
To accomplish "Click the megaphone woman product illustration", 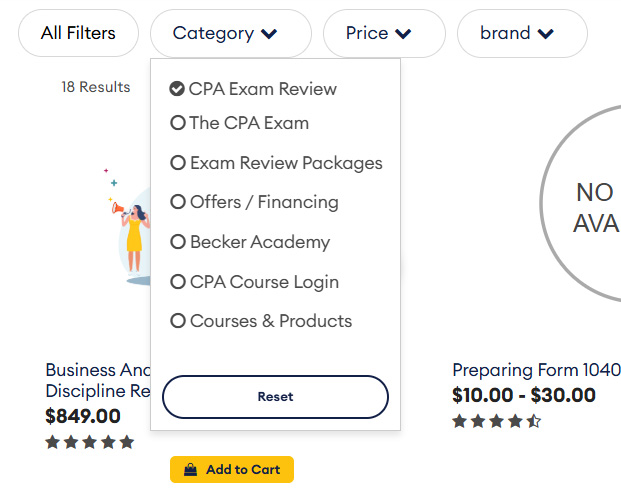I will click(x=131, y=228).
